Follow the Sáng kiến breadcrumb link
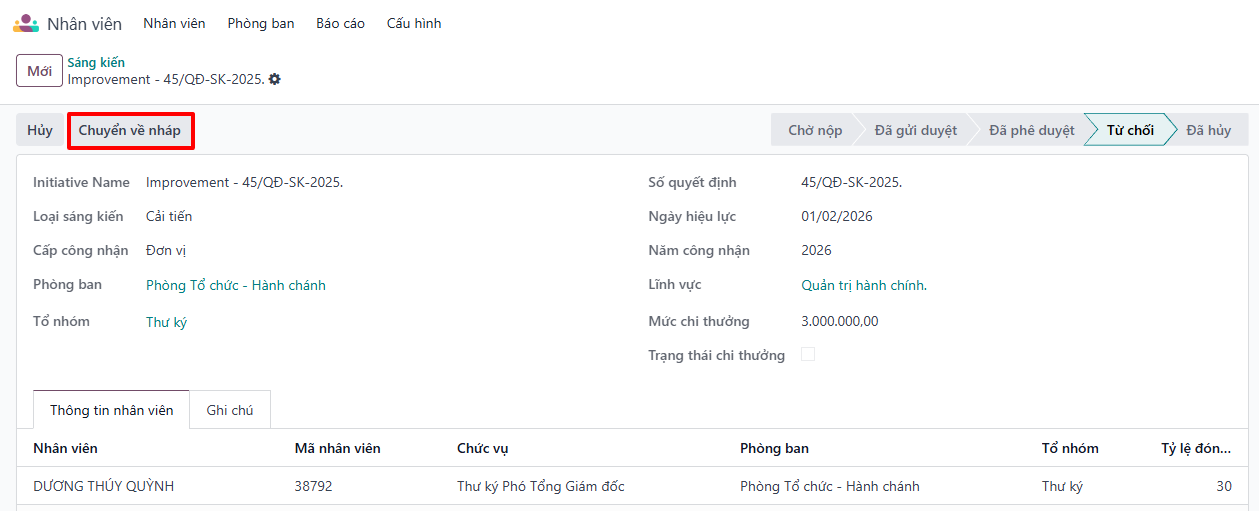 pyautogui.click(x=96, y=62)
